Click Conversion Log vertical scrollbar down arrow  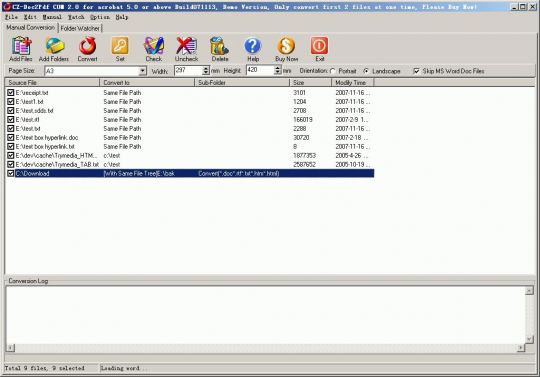[x=529, y=339]
